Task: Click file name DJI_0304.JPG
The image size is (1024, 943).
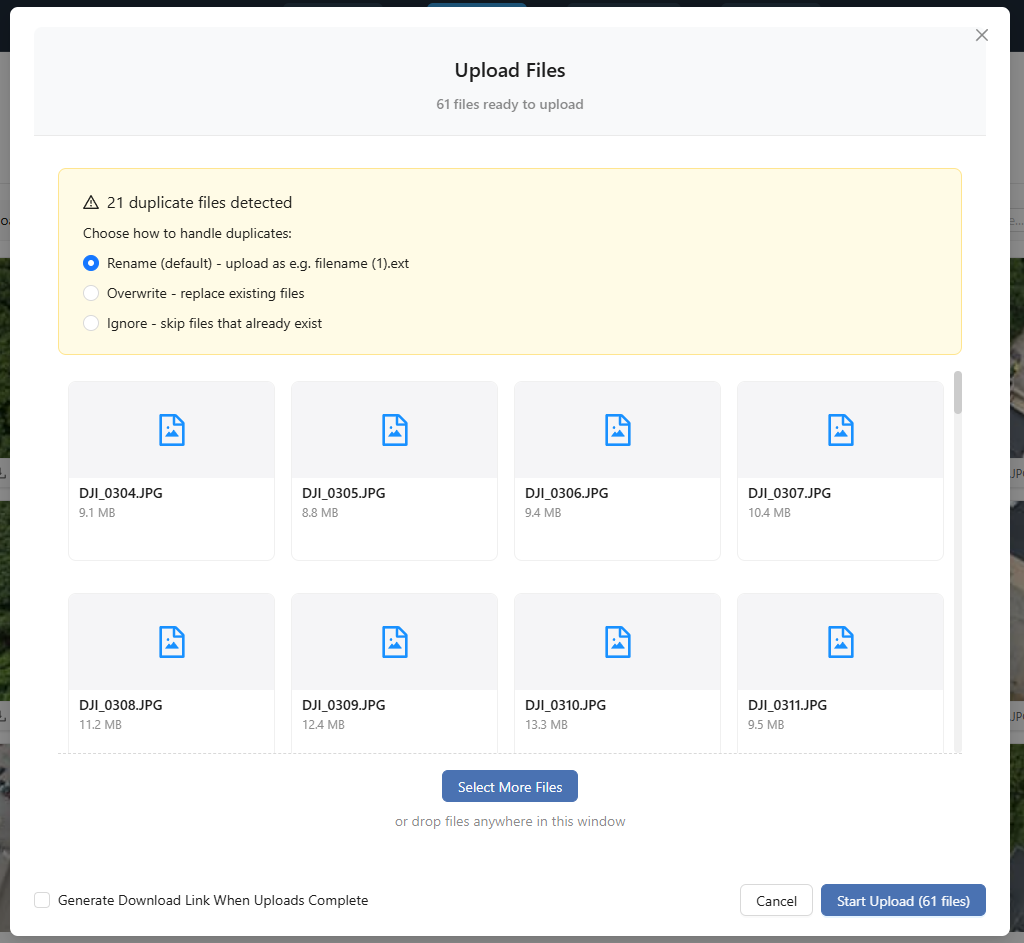Action: (x=121, y=493)
